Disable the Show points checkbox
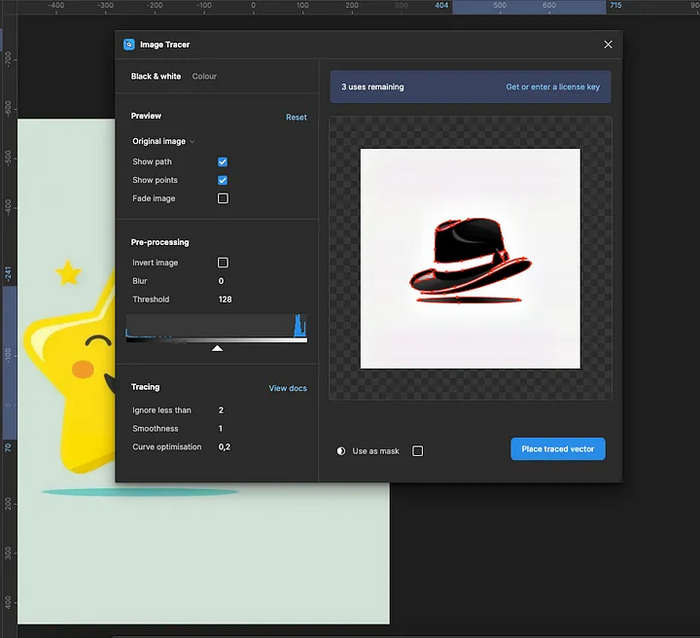700x638 pixels. coord(223,180)
